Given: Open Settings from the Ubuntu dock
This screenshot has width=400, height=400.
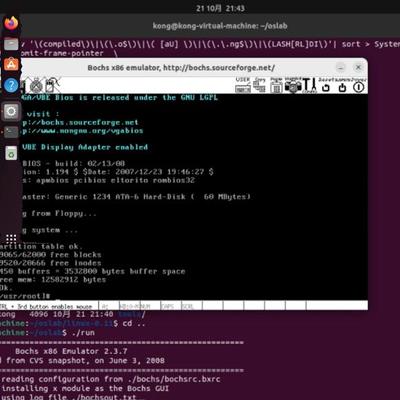Looking at the screenshot, I should tap(11, 111).
